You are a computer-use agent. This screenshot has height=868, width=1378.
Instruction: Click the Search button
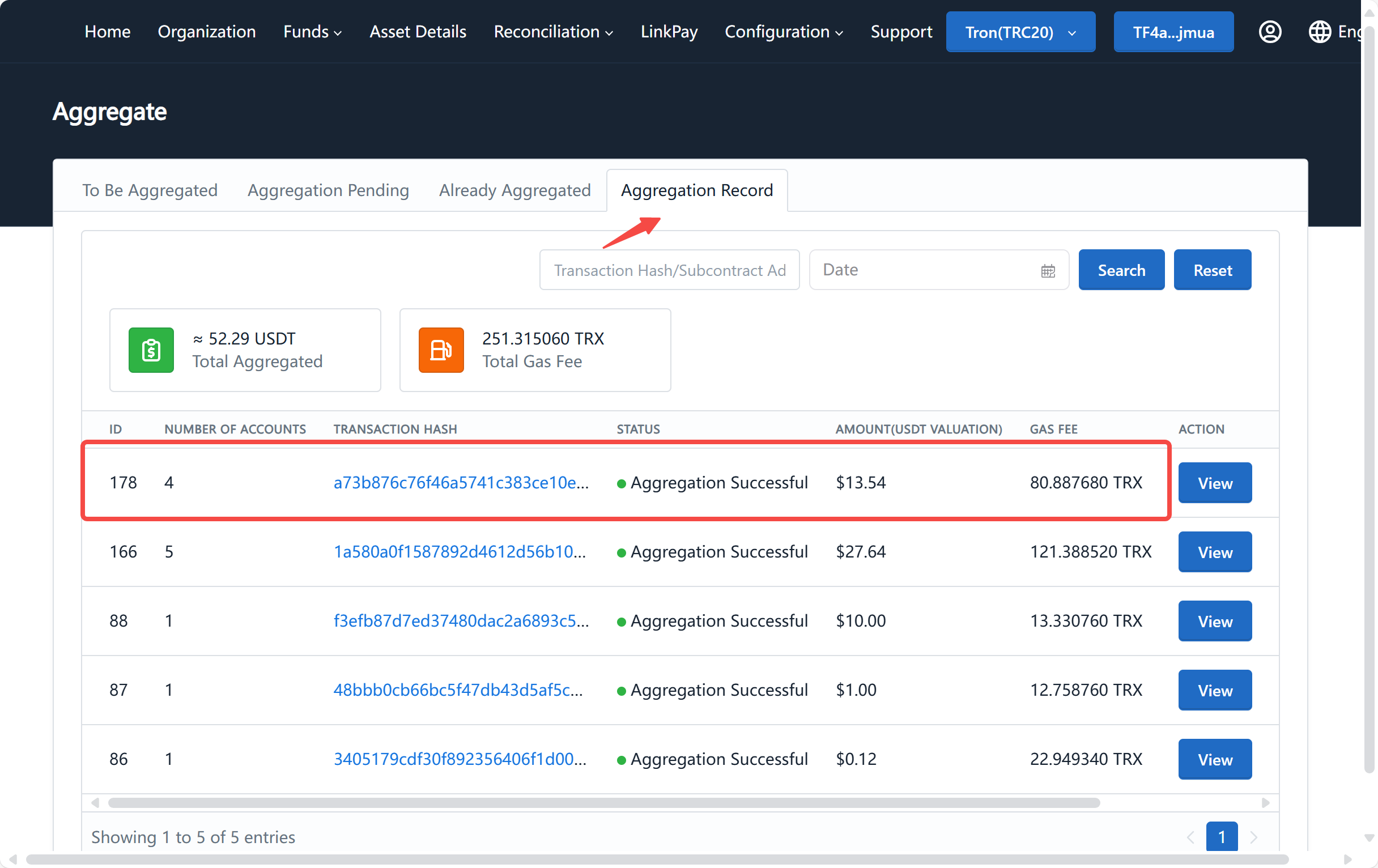[x=1121, y=270]
